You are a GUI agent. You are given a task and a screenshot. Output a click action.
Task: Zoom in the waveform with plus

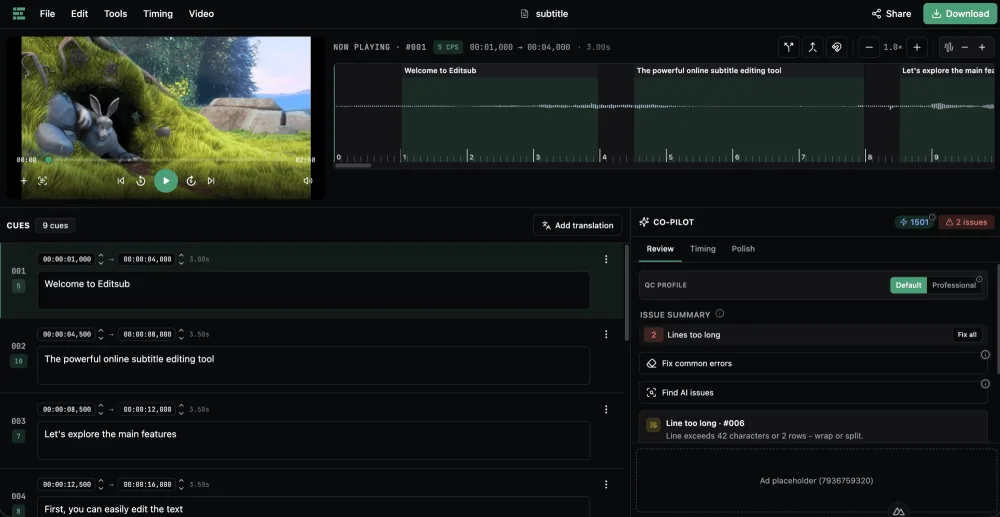982,47
